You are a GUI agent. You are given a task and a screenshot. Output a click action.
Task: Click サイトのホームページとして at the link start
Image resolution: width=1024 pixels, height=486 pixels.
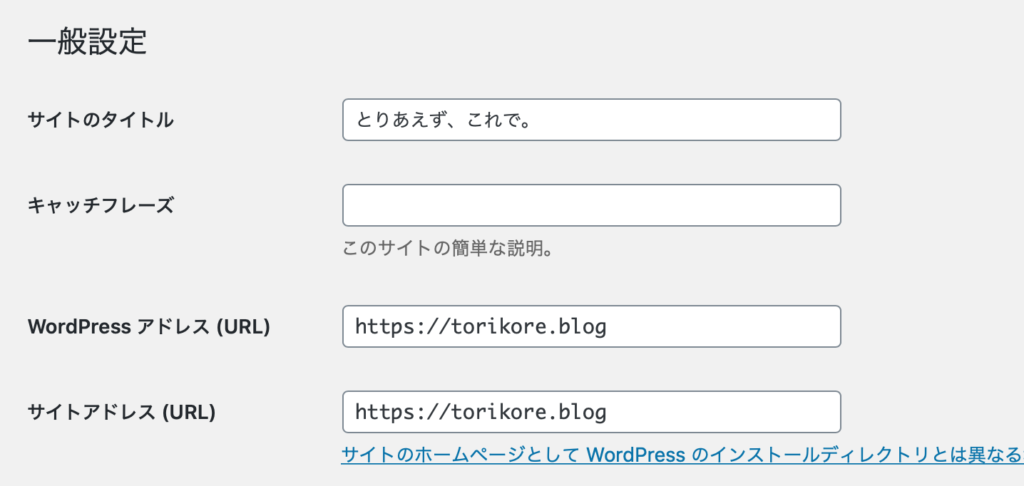460,455
